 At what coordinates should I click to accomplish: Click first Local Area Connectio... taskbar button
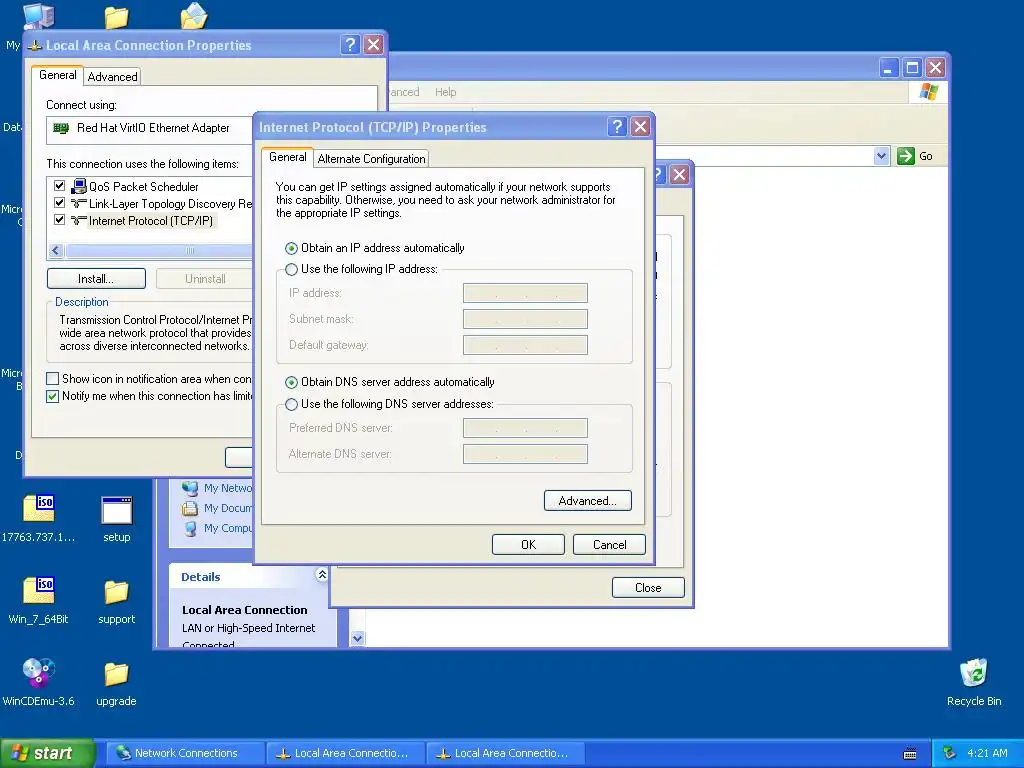(345, 753)
